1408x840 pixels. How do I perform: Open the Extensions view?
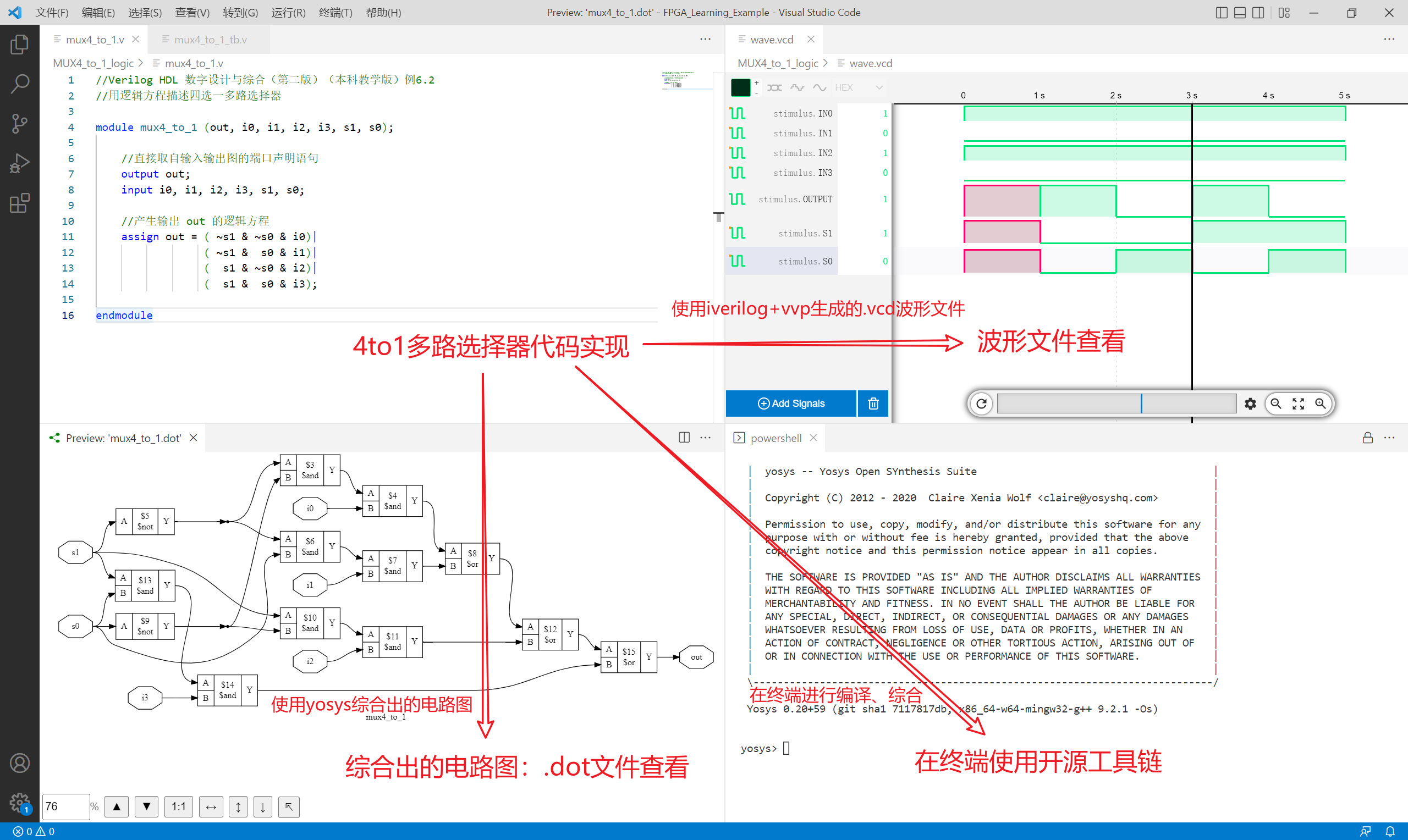[20, 203]
